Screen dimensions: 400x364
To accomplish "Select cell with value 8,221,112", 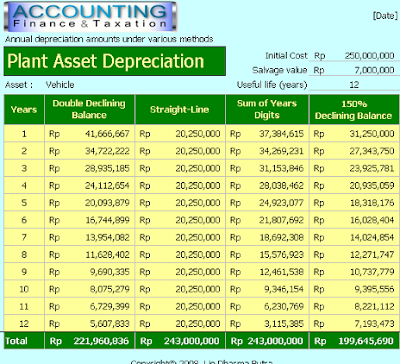I will 354,306.
